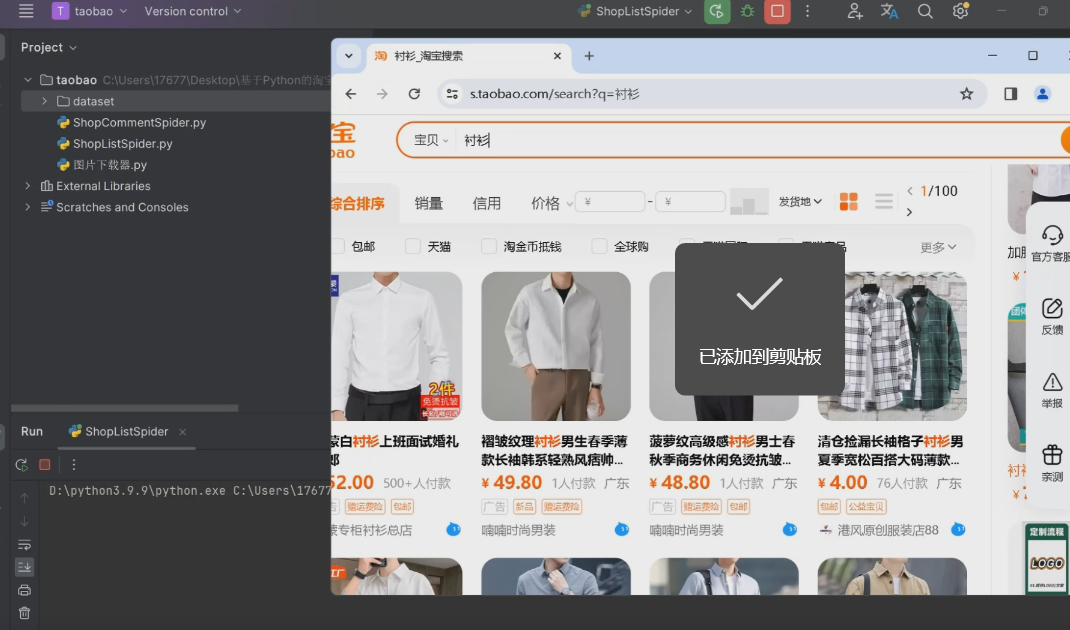
Task: Open the 港风原创服装店88 shop link
Action: [x=888, y=530]
